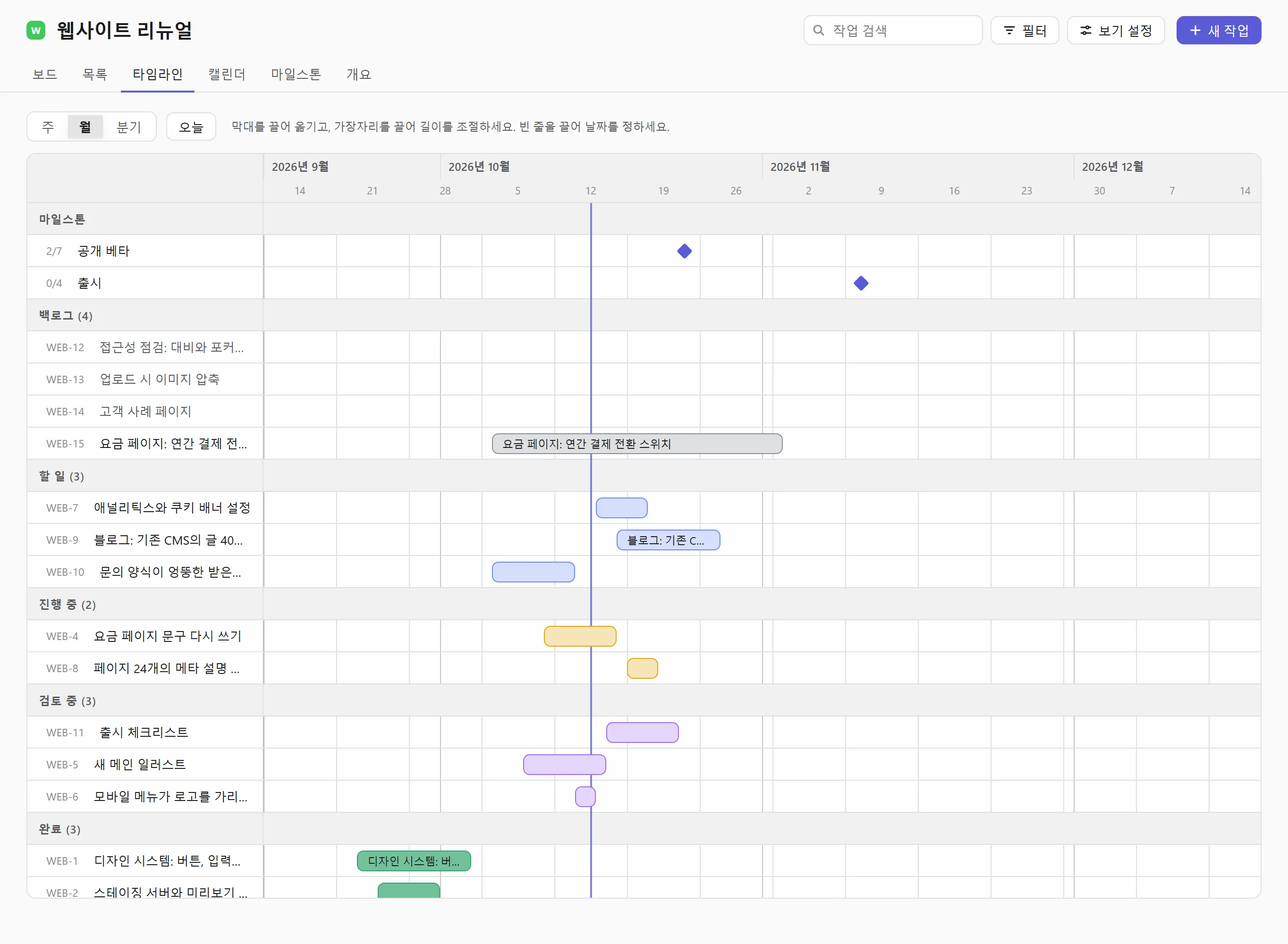
Task: Focus the 작업 검색 search field
Action: tap(892, 30)
